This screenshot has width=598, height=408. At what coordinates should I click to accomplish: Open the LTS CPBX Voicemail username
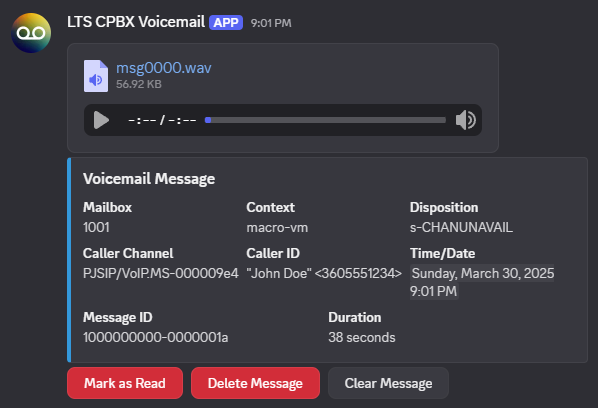(136, 22)
